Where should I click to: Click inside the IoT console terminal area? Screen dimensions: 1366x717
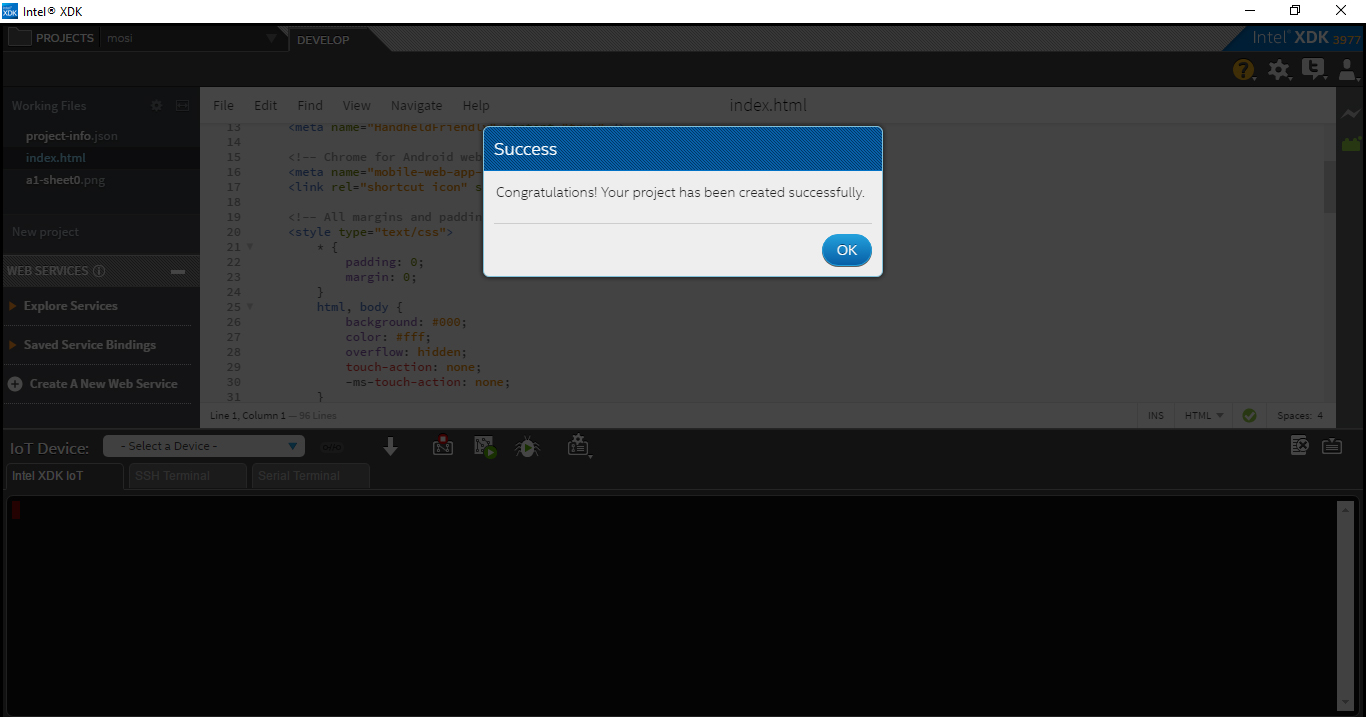671,604
